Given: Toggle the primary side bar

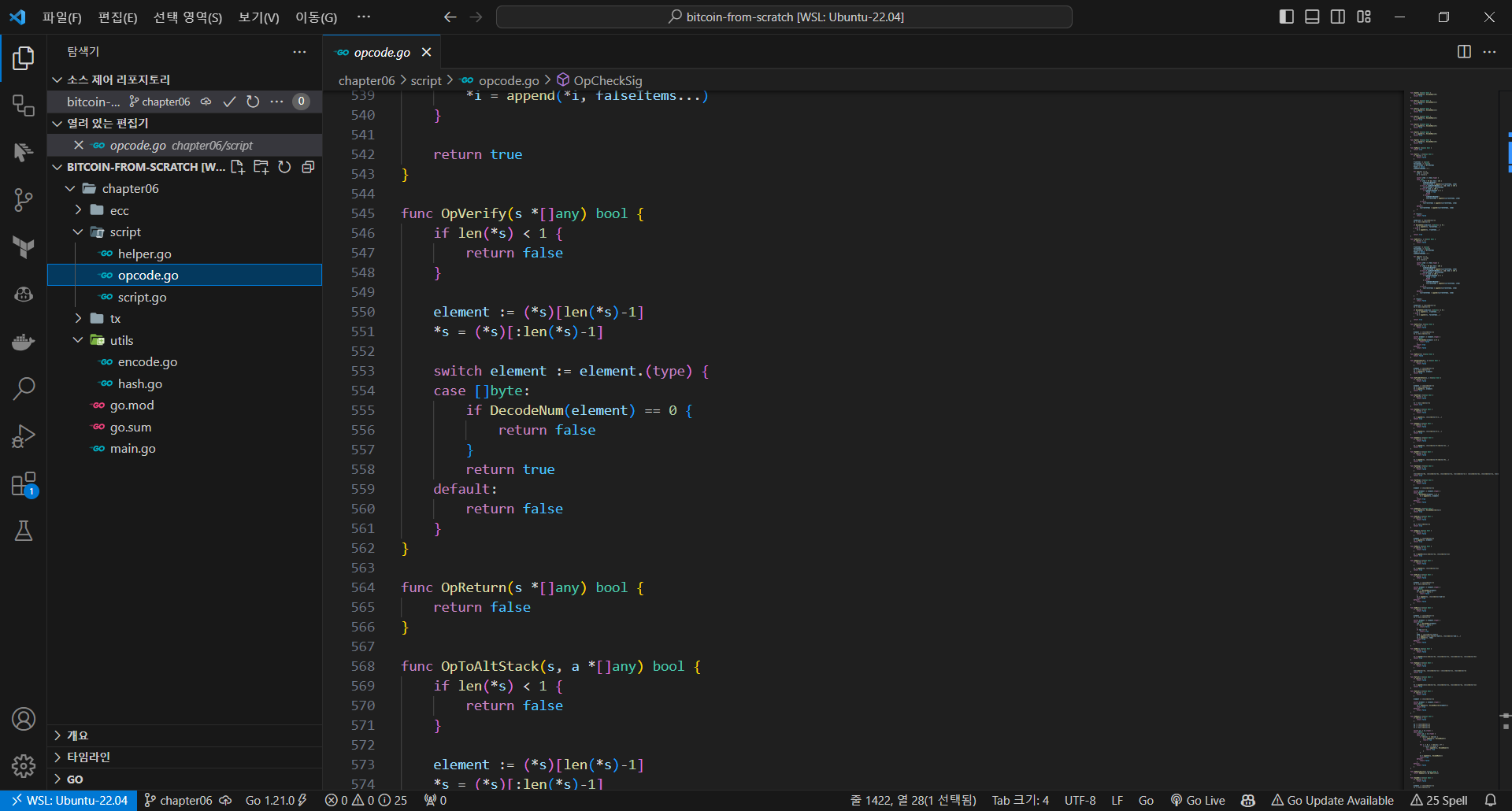Looking at the screenshot, I should coord(1287,17).
